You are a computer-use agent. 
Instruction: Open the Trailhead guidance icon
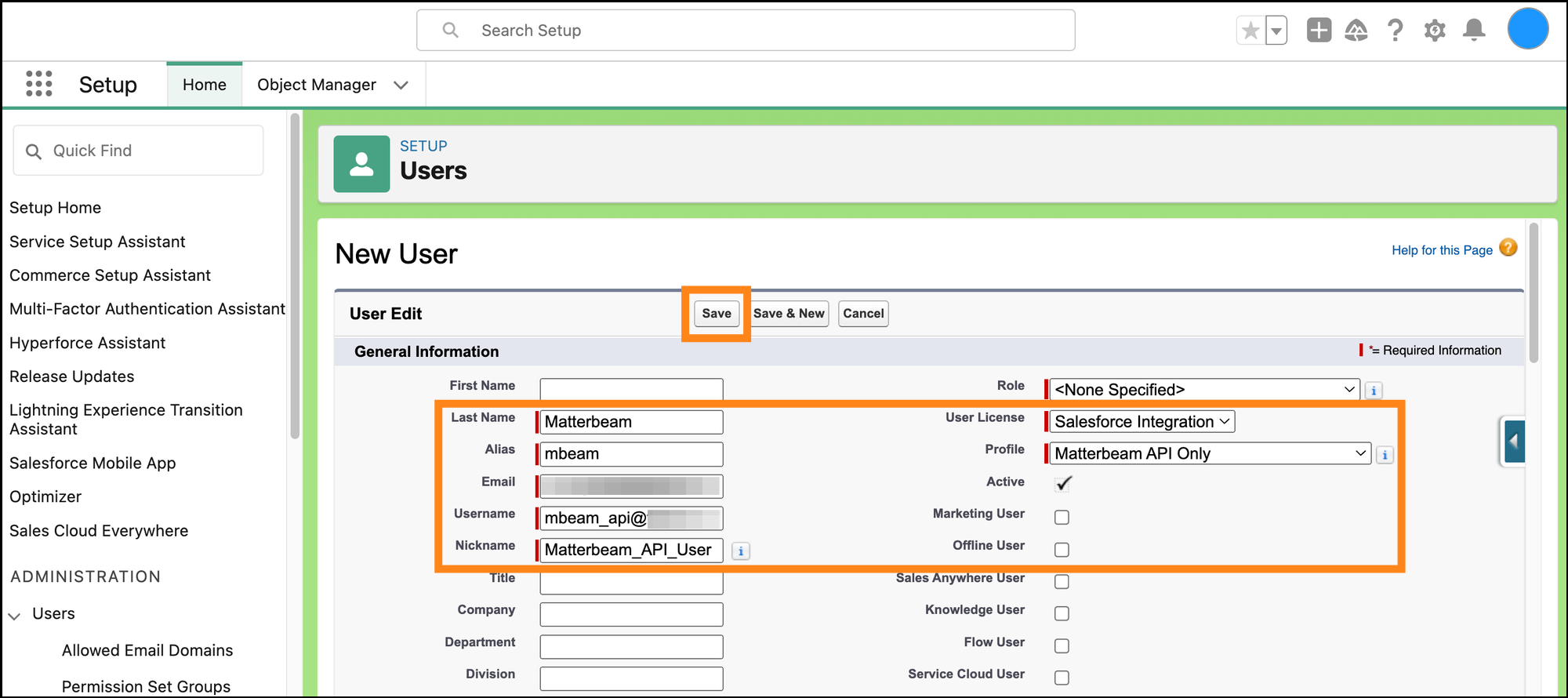(1356, 31)
